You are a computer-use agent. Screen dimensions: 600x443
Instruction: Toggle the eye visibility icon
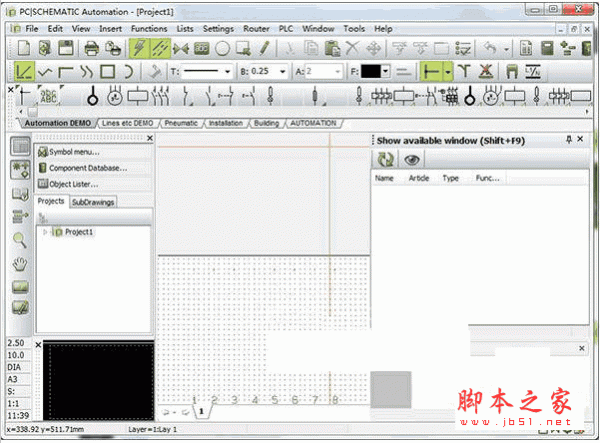pos(412,160)
